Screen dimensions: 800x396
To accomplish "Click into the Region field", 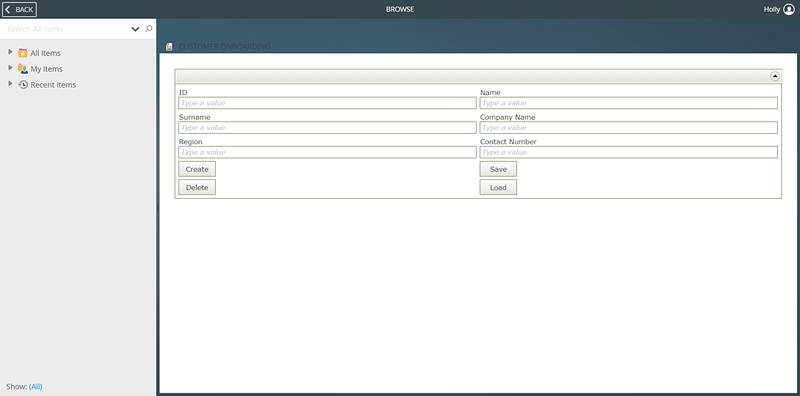I will click(327, 152).
